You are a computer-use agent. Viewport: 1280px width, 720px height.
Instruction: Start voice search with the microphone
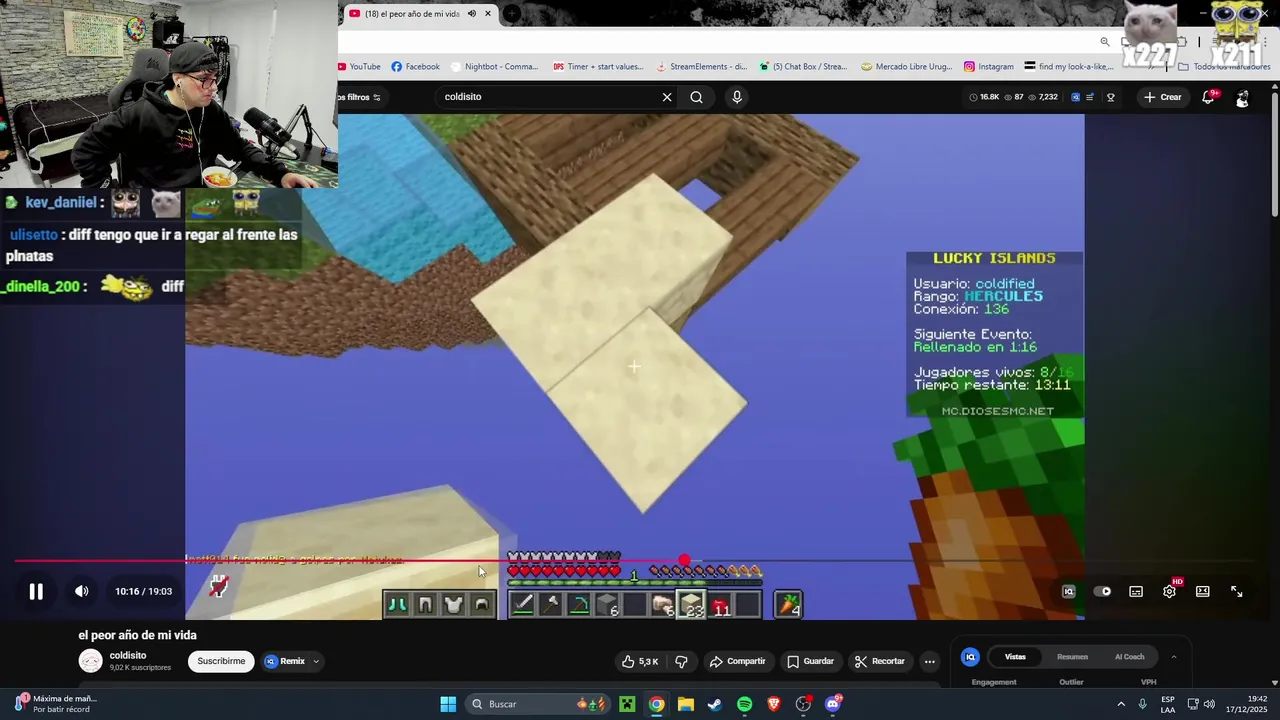click(737, 97)
